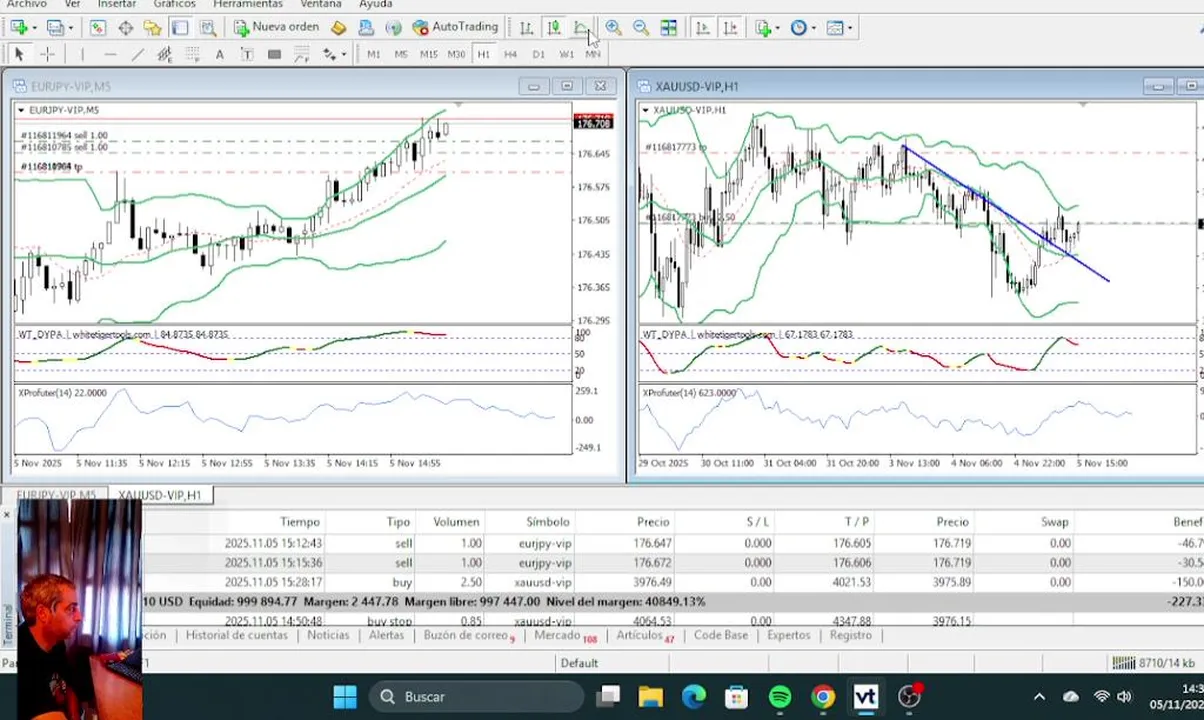Select the Trendline tool

(137, 54)
